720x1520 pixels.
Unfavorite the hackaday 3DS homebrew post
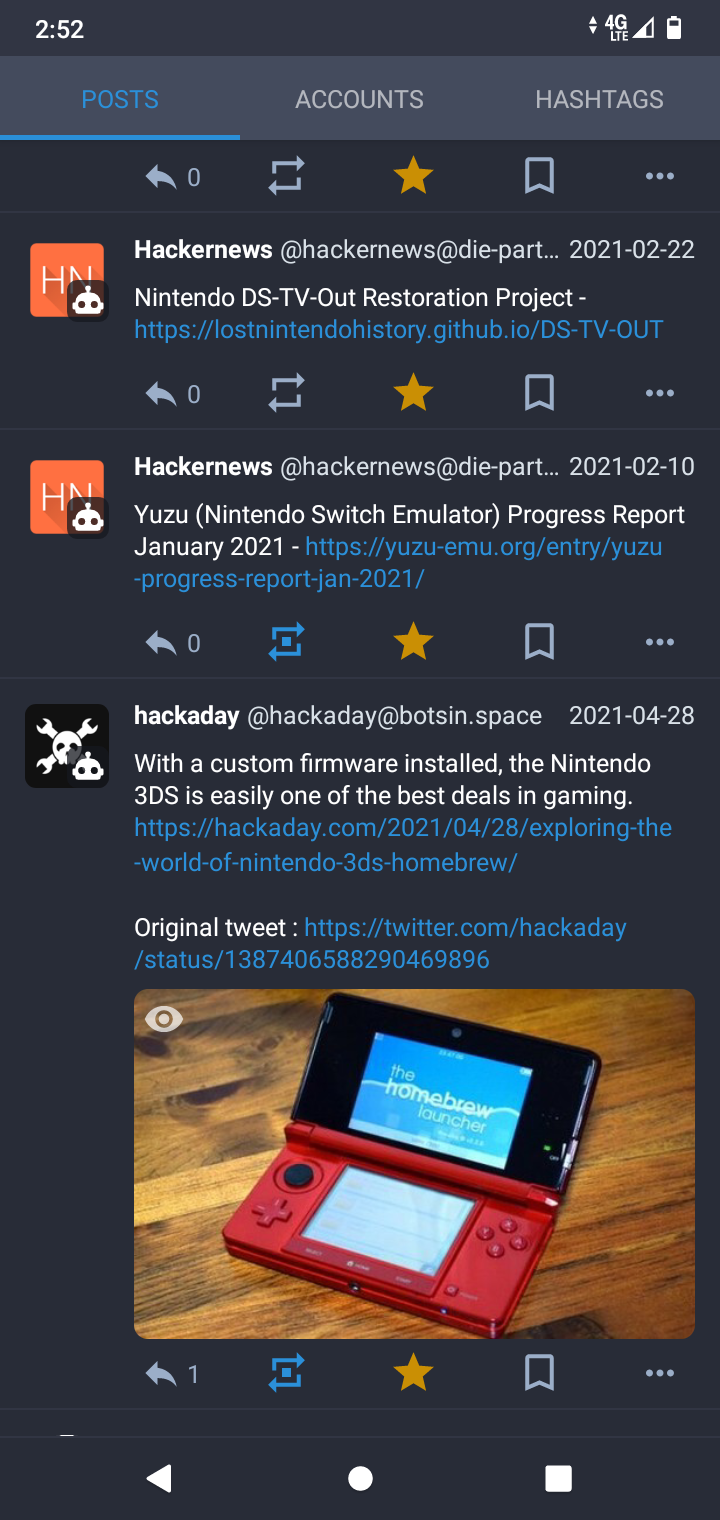coord(413,1374)
